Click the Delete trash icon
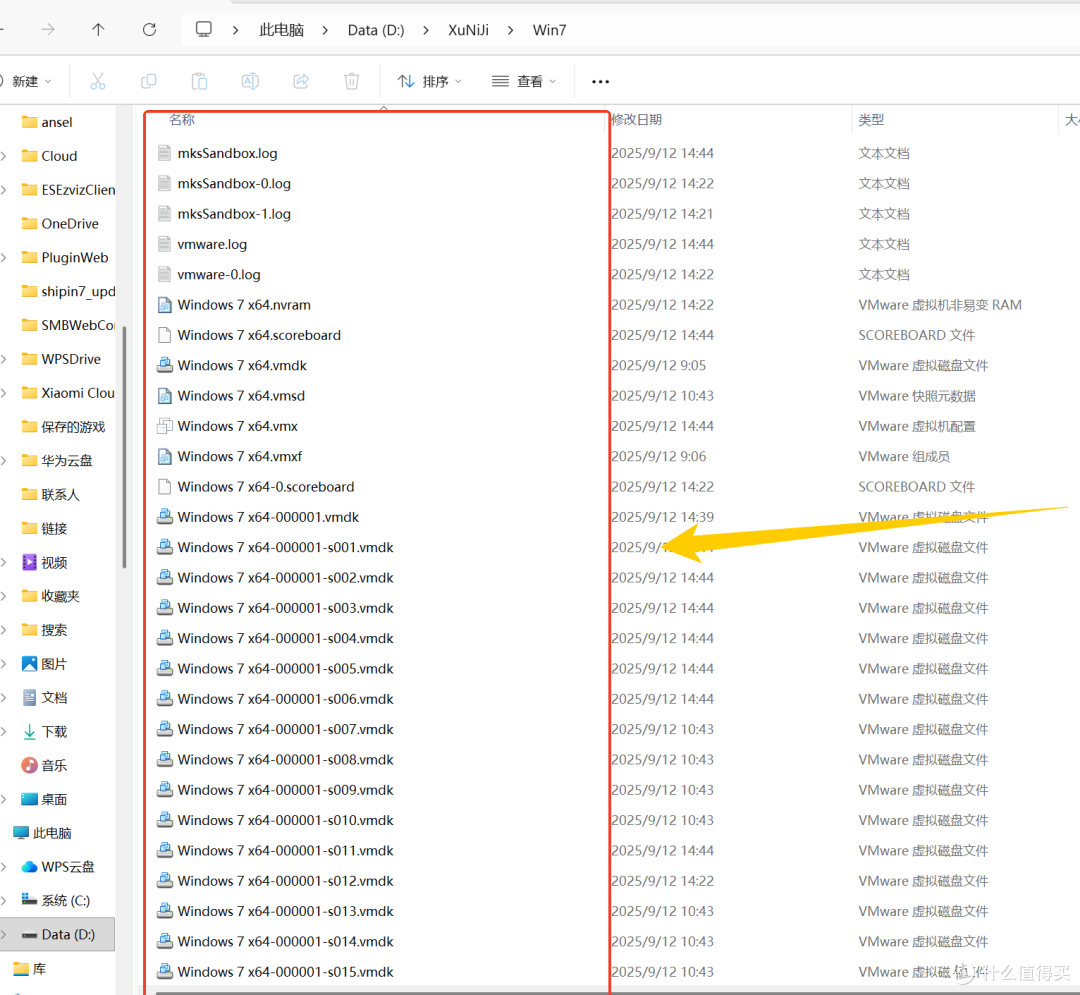The width and height of the screenshot is (1080, 995). 351,81
